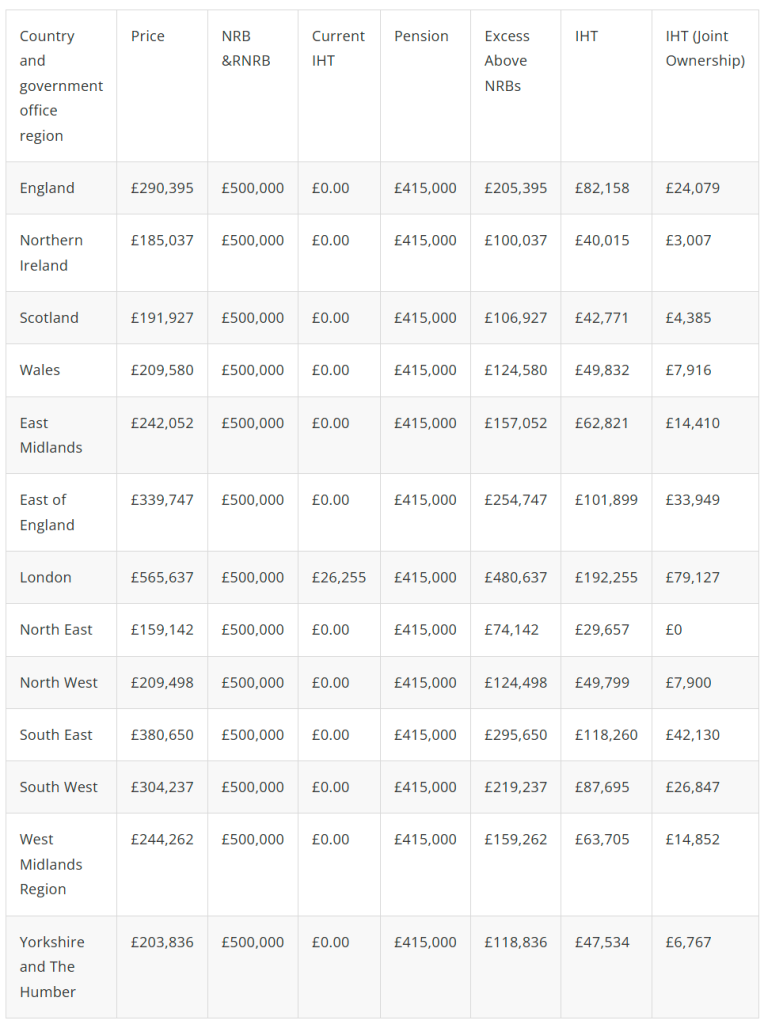The height and width of the screenshot is (1024, 764).
Task: Select London's current IHT £26,255
Action: 339,577
